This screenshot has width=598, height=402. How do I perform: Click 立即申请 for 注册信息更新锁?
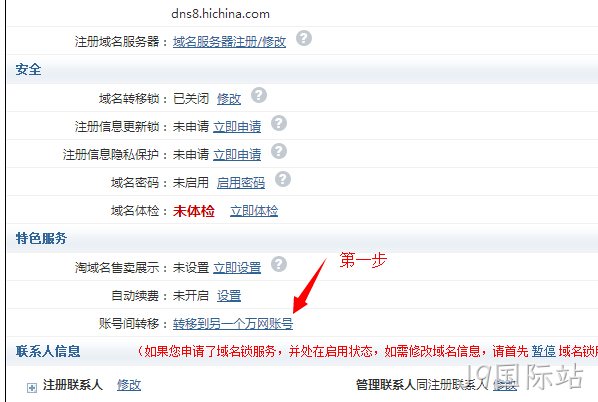[237, 127]
